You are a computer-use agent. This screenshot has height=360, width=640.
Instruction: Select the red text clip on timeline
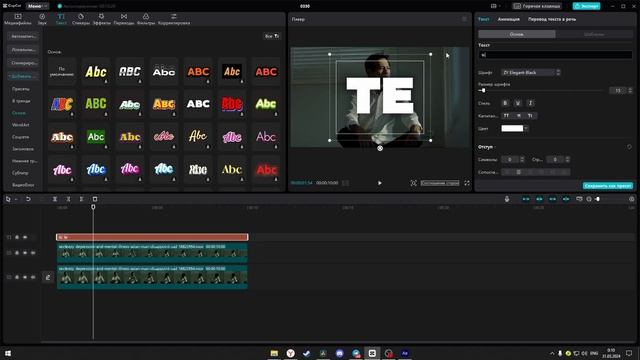point(152,237)
